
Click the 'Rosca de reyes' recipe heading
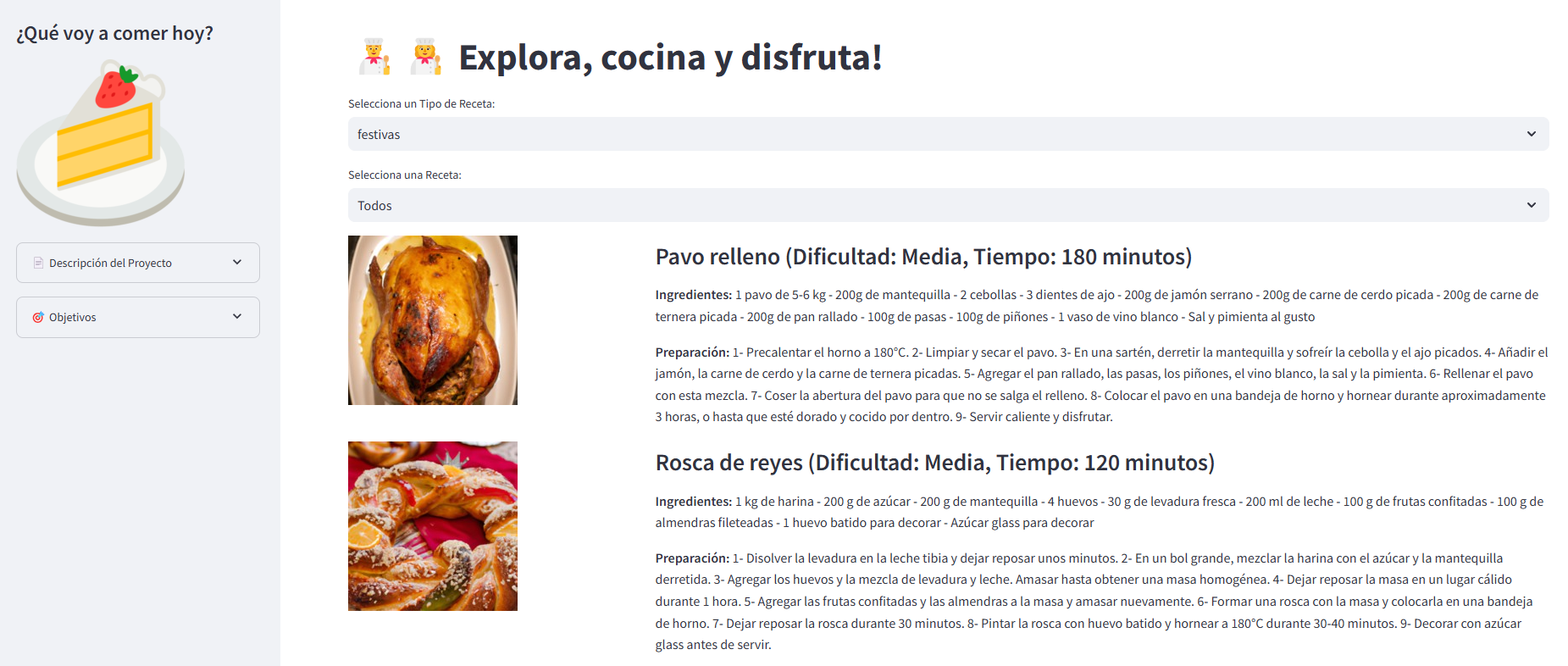[934, 463]
